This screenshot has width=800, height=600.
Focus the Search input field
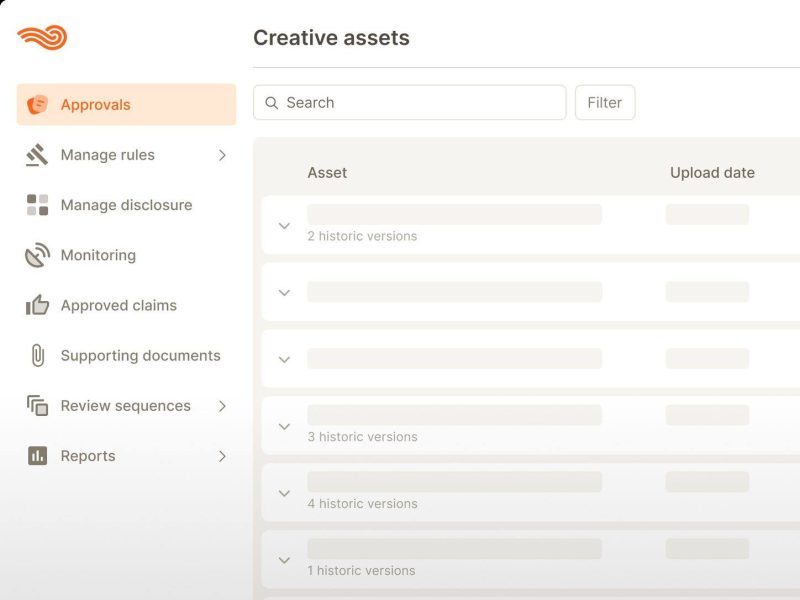point(410,103)
